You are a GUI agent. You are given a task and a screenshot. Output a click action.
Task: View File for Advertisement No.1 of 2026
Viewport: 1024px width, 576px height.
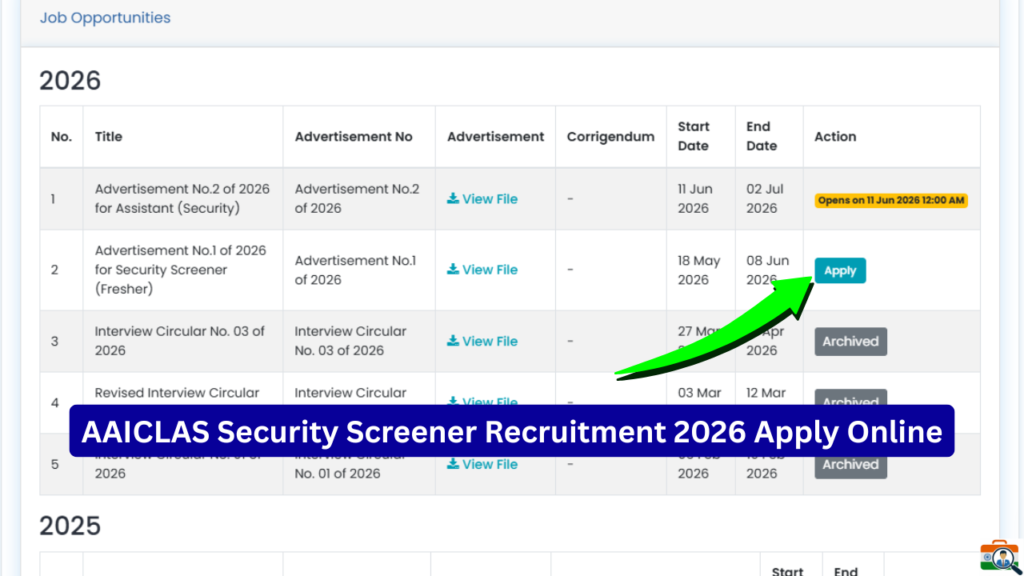pos(482,269)
